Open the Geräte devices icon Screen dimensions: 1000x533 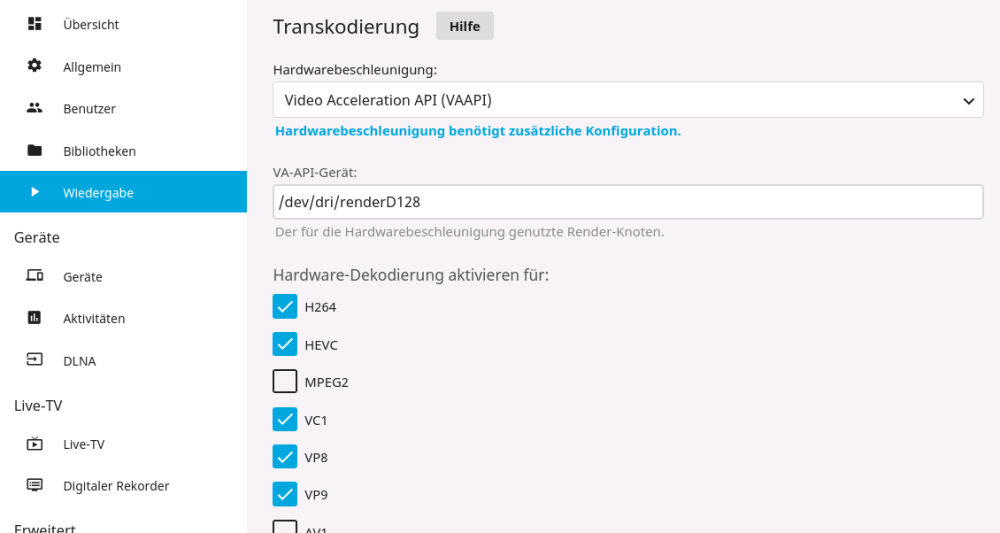[34, 275]
